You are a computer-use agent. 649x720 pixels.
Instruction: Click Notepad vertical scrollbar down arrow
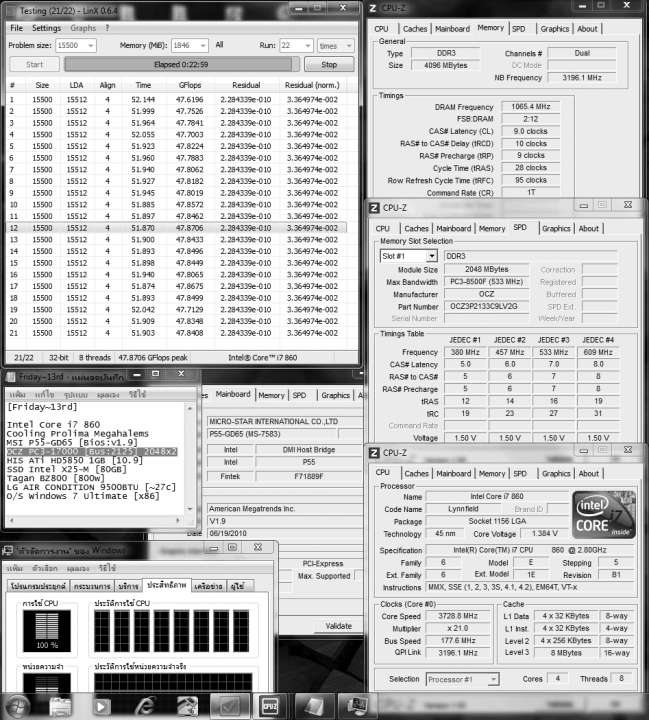190,509
